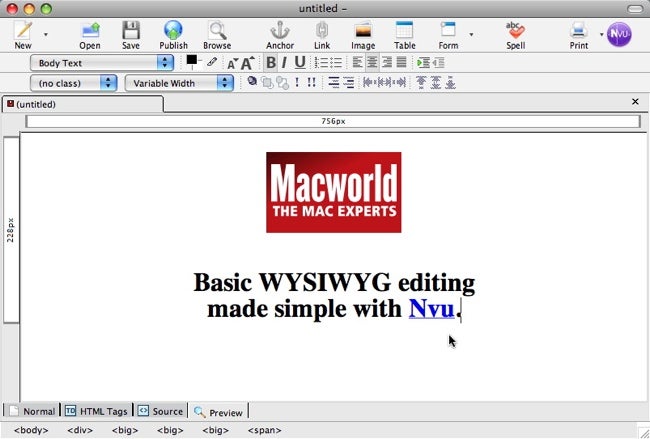650x439 pixels.
Task: Toggle bulleted list
Action: point(335,63)
